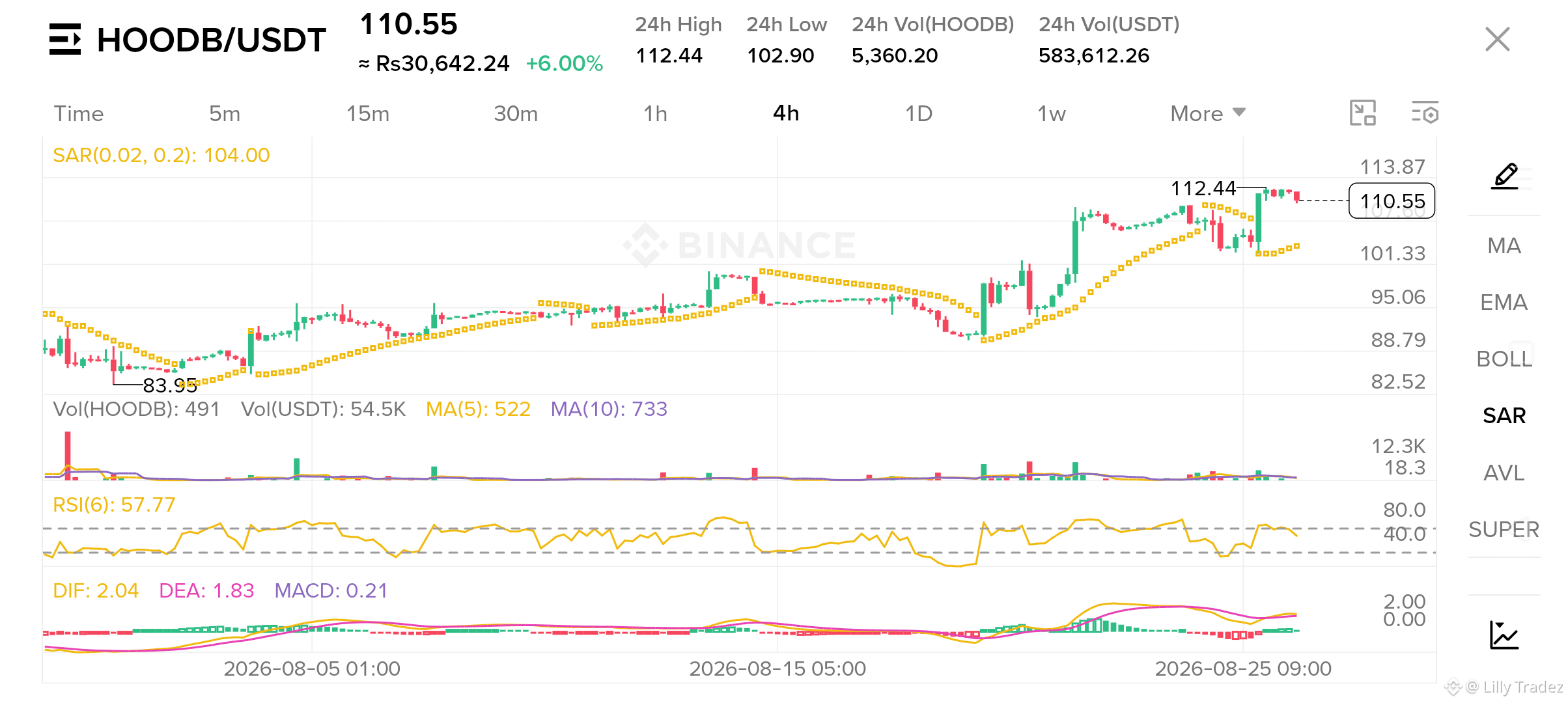Tap the HOODB/USDT pair title
Screen dimensions: 1568x703
[x=211, y=40]
